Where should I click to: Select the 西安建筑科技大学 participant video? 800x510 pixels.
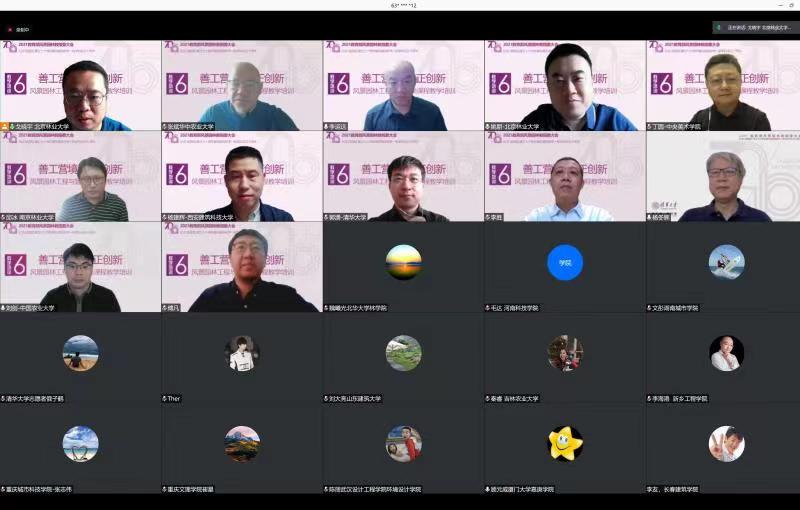pyautogui.click(x=242, y=176)
